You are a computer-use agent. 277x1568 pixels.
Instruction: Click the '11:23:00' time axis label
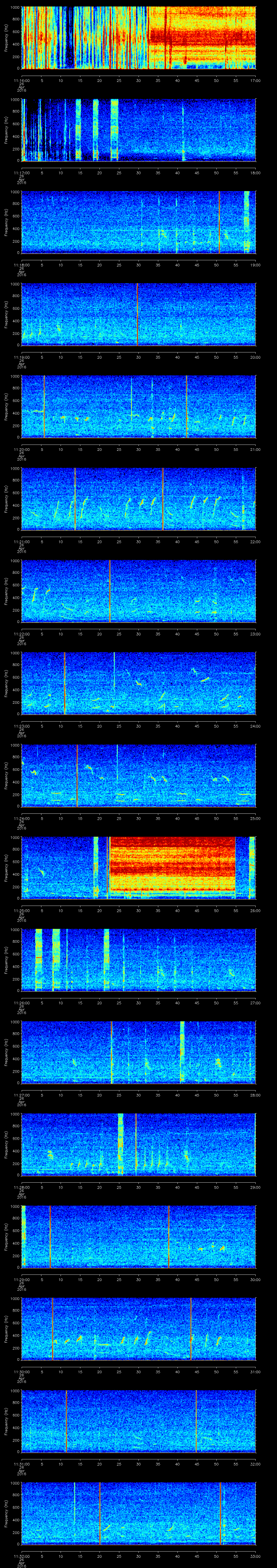[x=22, y=726]
